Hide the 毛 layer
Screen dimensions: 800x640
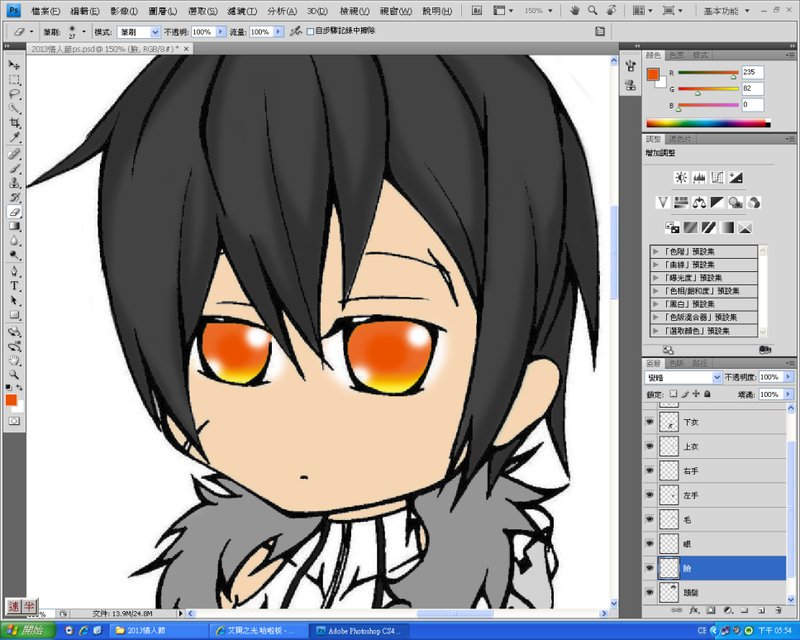point(649,520)
